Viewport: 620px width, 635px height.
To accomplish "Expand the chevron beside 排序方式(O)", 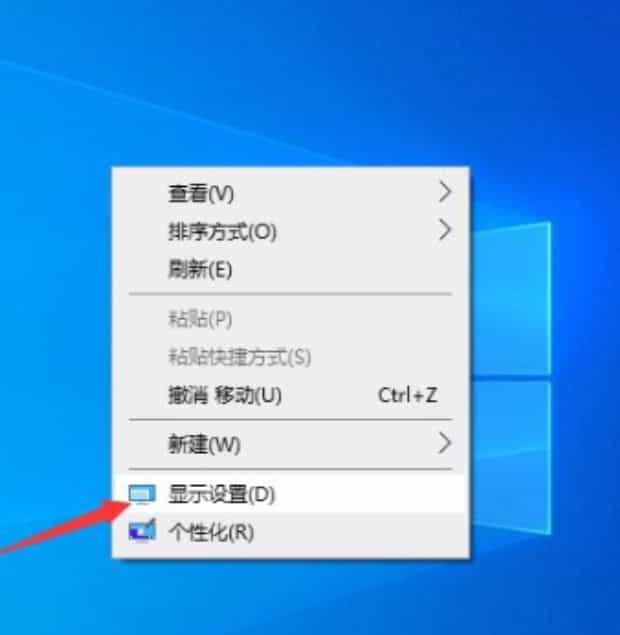I will click(x=445, y=230).
